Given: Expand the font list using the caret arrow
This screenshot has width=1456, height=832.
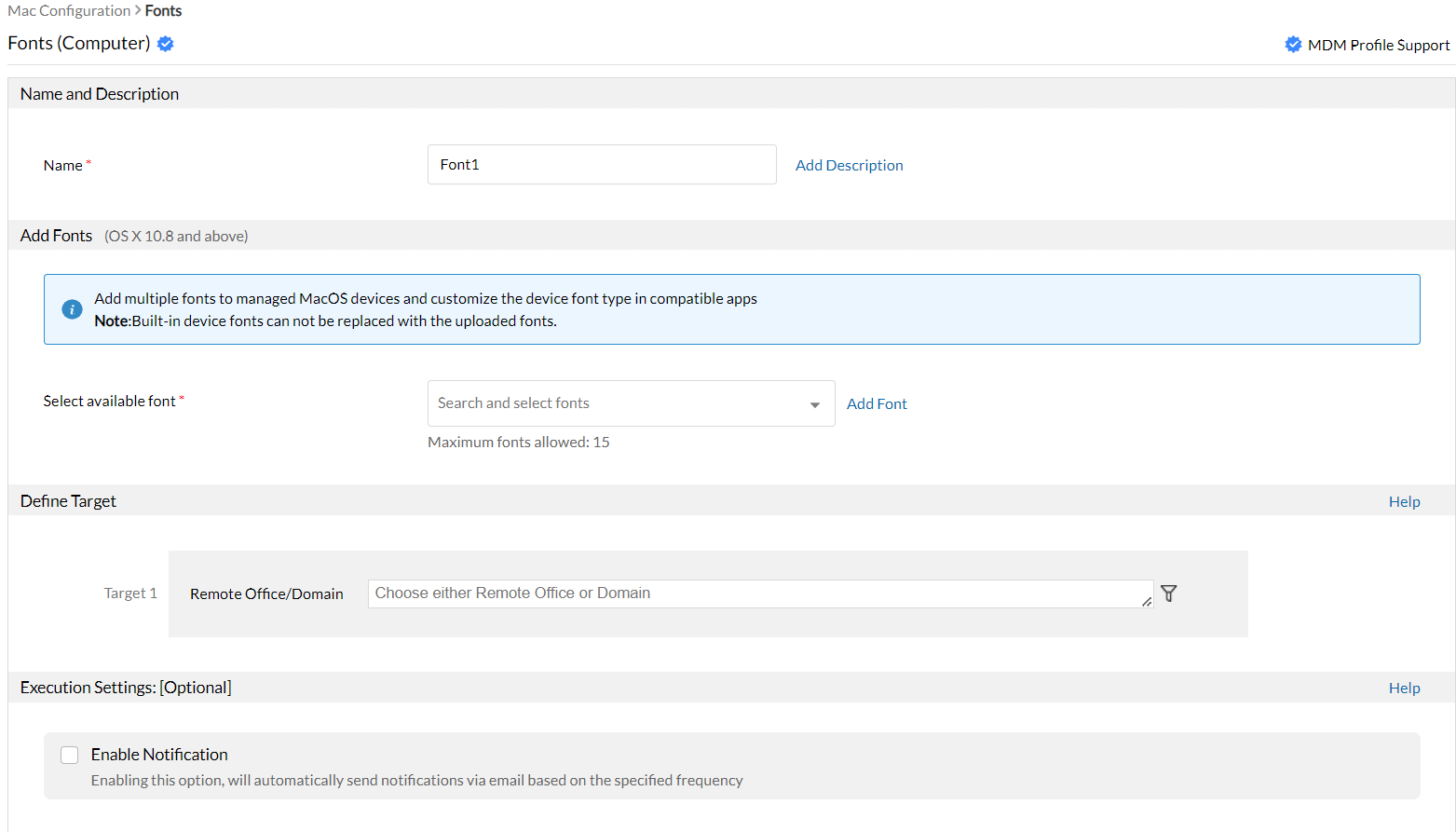Looking at the screenshot, I should coord(815,404).
